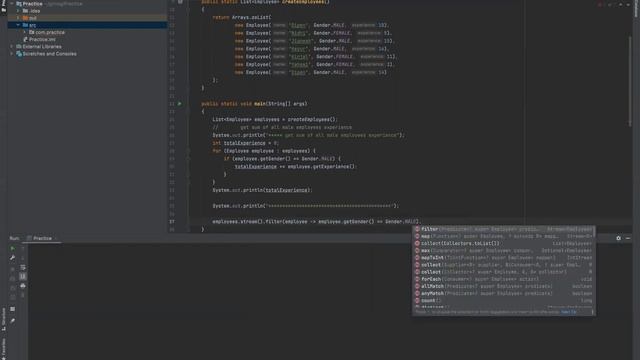Rerun Practice with the green run icon
The width and height of the screenshot is (640, 360).
pyautogui.click(x=13, y=249)
